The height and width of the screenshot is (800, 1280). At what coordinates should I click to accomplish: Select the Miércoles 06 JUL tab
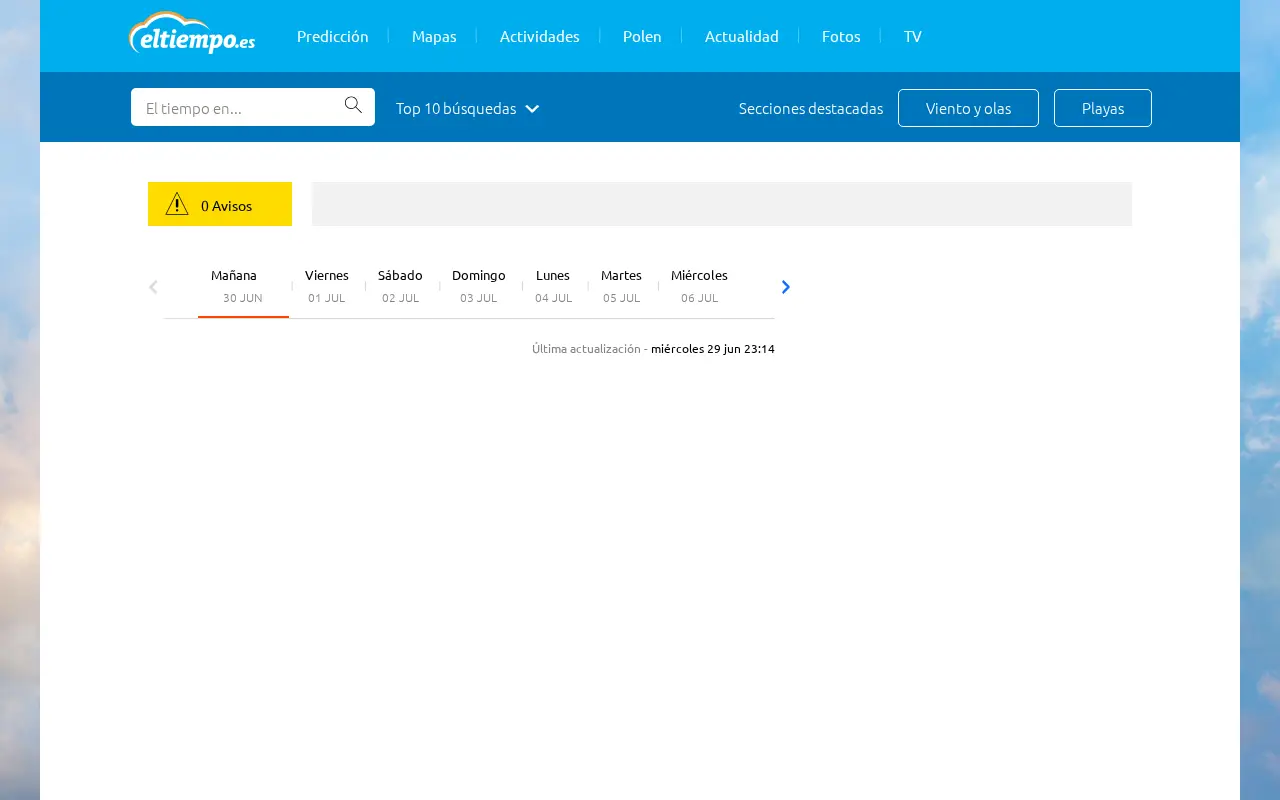(699, 286)
